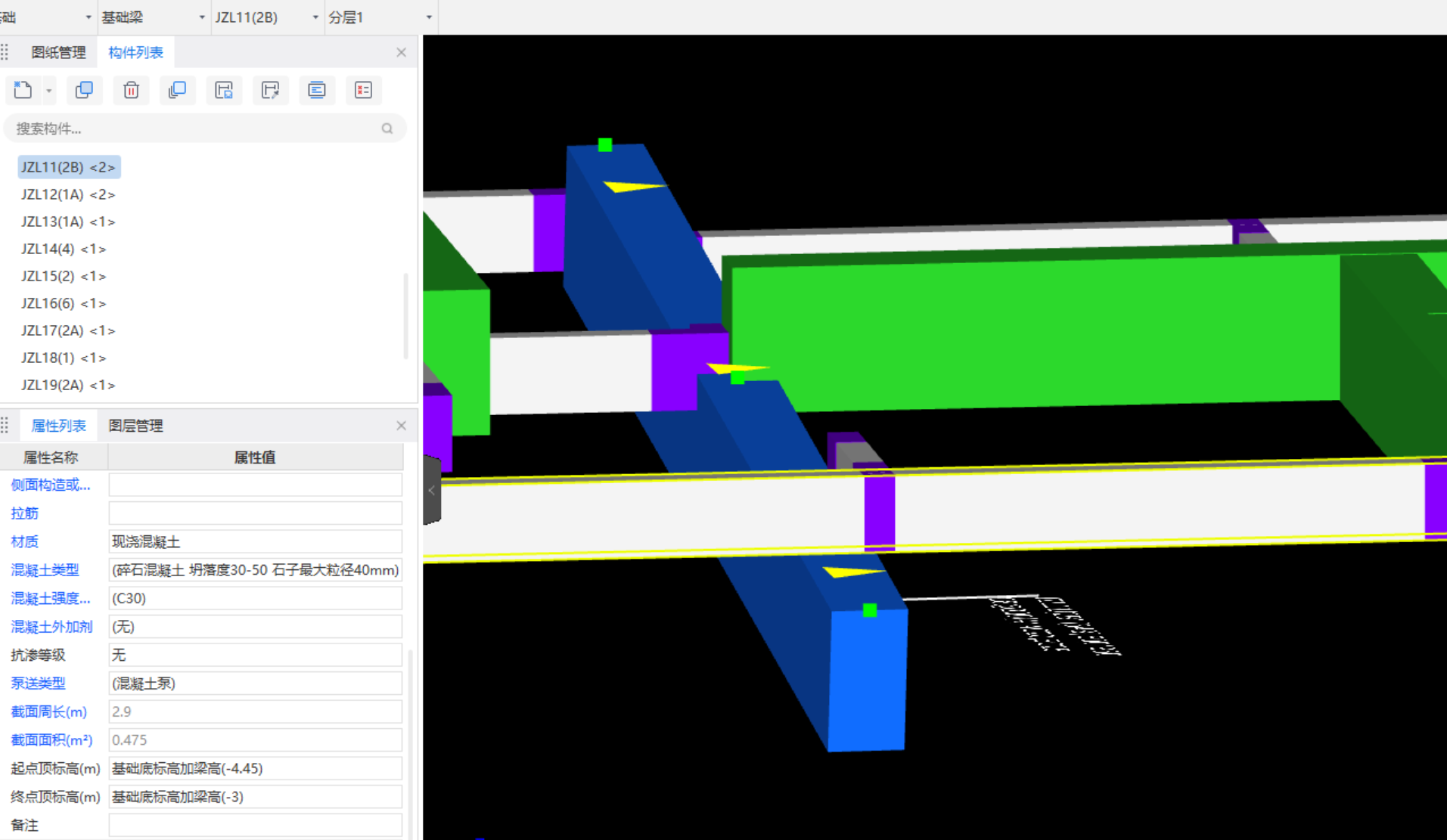Click the add prefix/suffix text-lines icon
The width and height of the screenshot is (1447, 840).
point(317,90)
